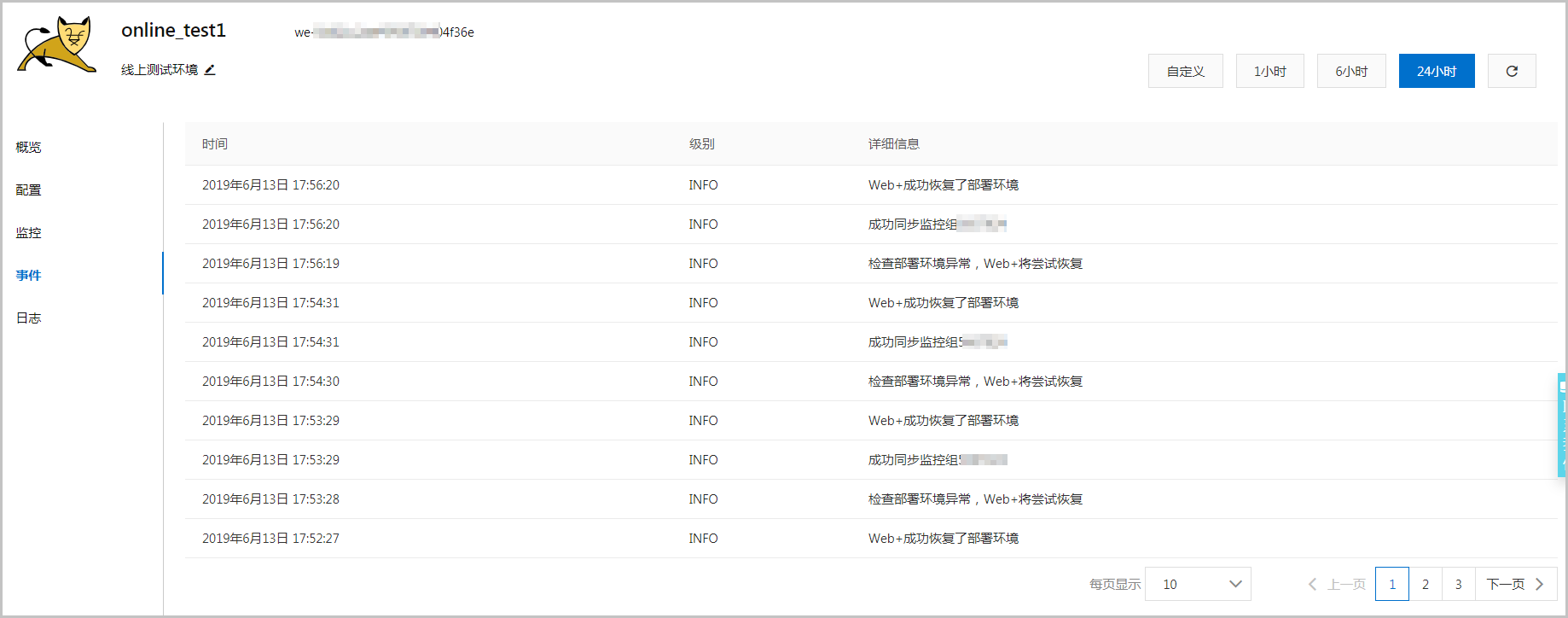Open the 配置 section
The width and height of the screenshot is (1568, 618).
tap(28, 189)
